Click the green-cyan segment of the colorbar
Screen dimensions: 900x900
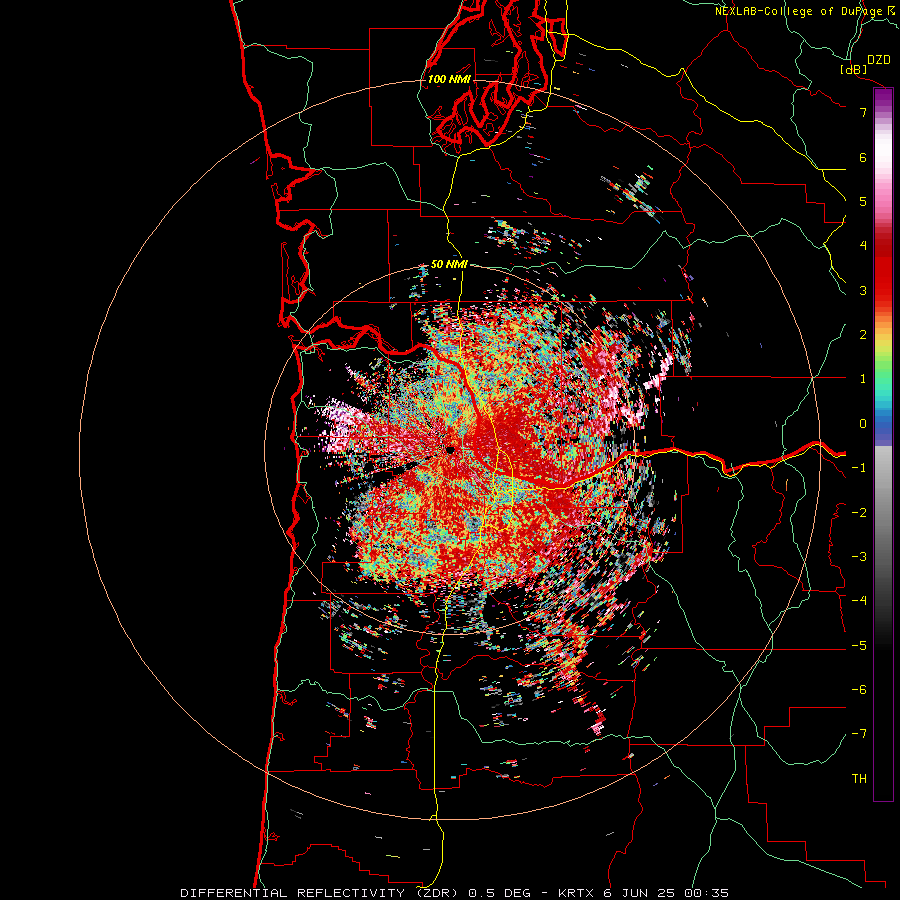coord(883,382)
